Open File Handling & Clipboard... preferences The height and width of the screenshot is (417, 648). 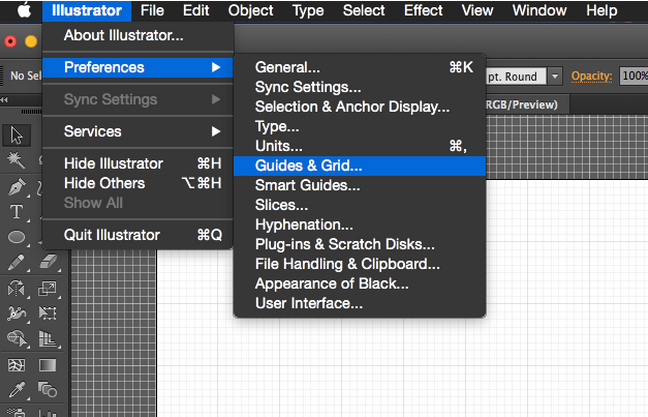click(x=360, y=264)
